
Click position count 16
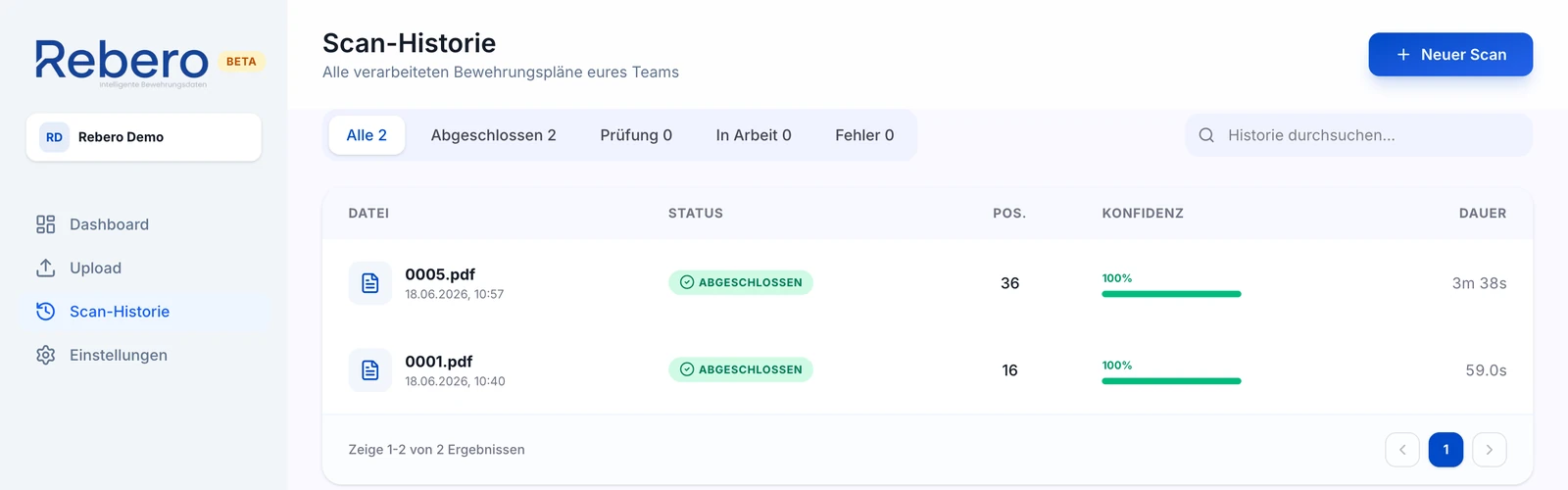tap(1009, 370)
